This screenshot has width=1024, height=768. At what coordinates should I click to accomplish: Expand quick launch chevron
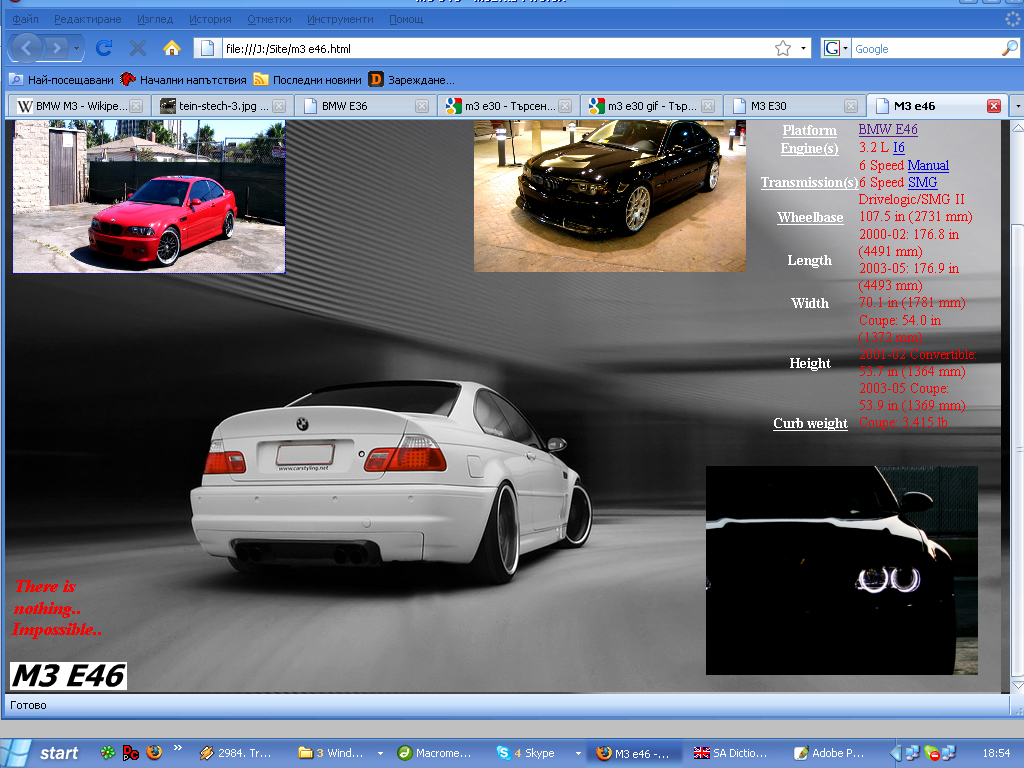click(177, 748)
